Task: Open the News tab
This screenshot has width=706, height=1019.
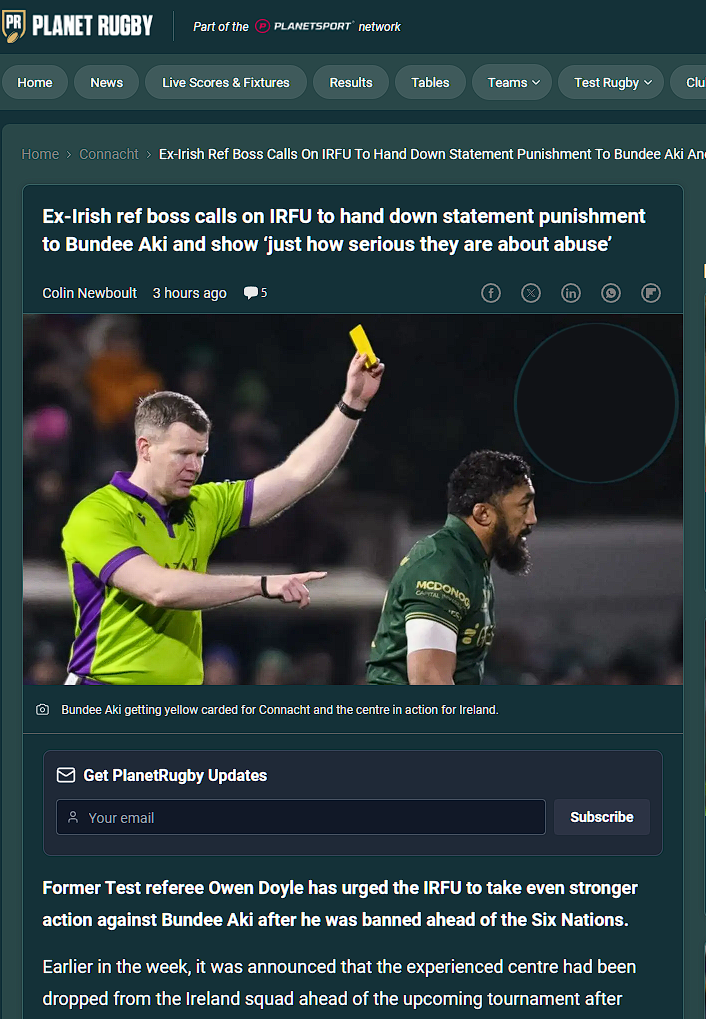Action: [107, 83]
